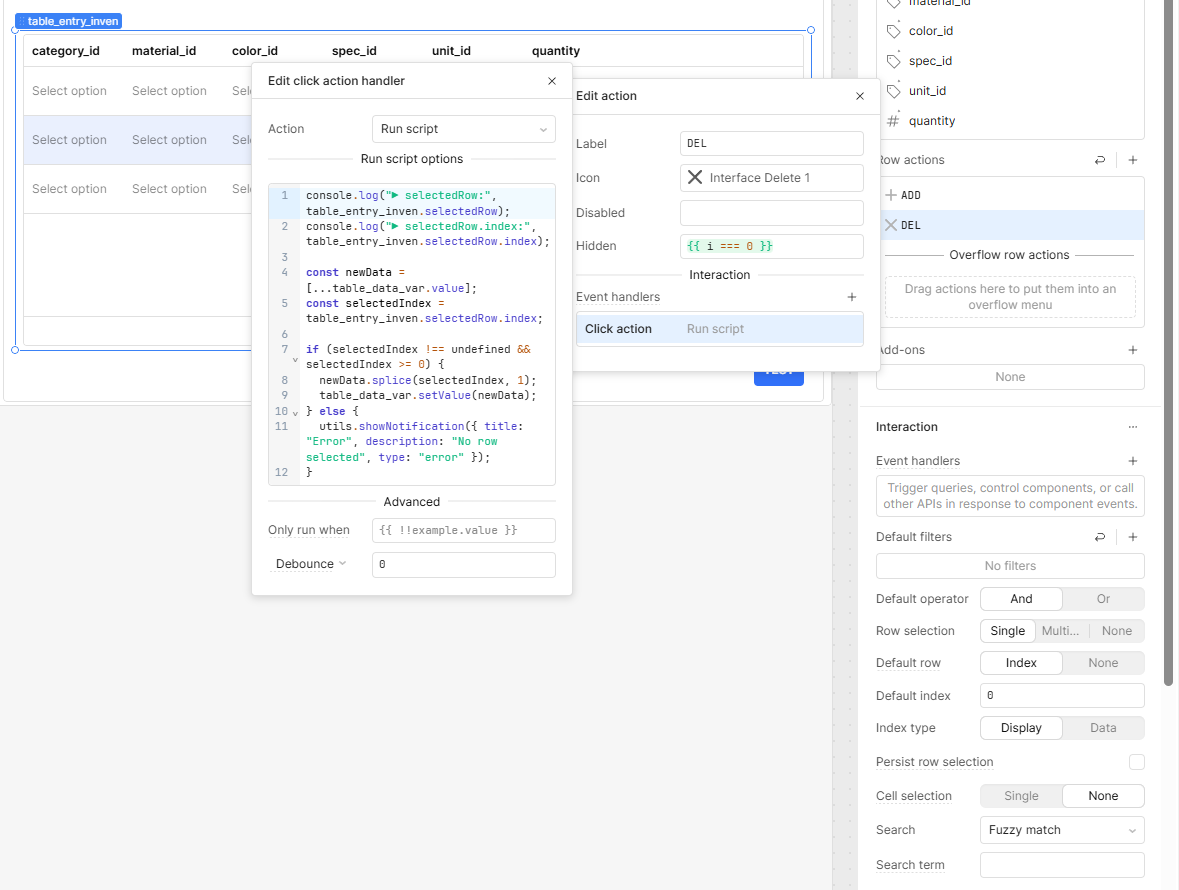Set default row to Index
This screenshot has width=1179, height=890.
pos(1021,663)
